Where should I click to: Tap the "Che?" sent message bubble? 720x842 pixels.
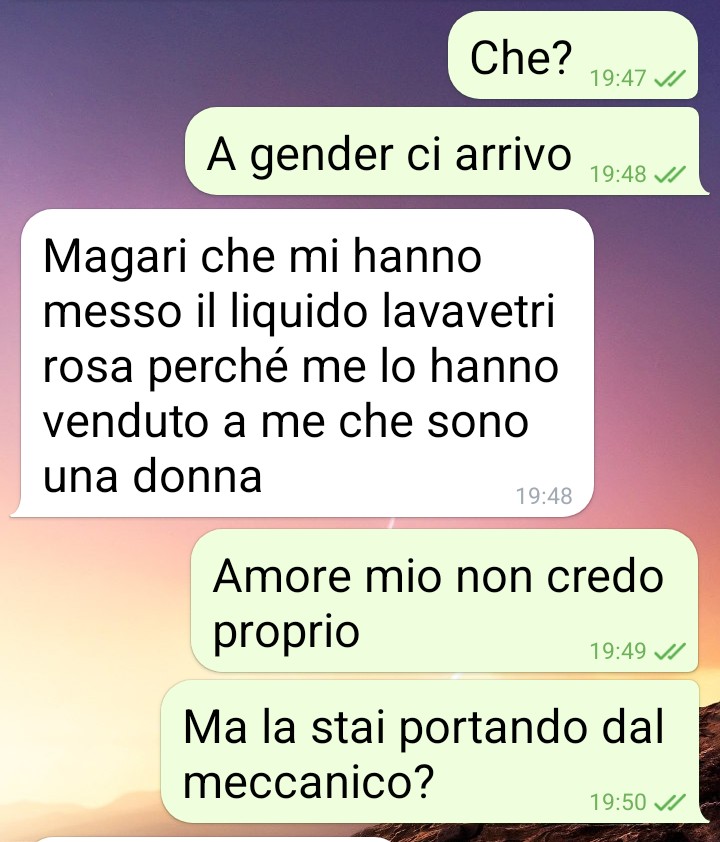coord(573,55)
